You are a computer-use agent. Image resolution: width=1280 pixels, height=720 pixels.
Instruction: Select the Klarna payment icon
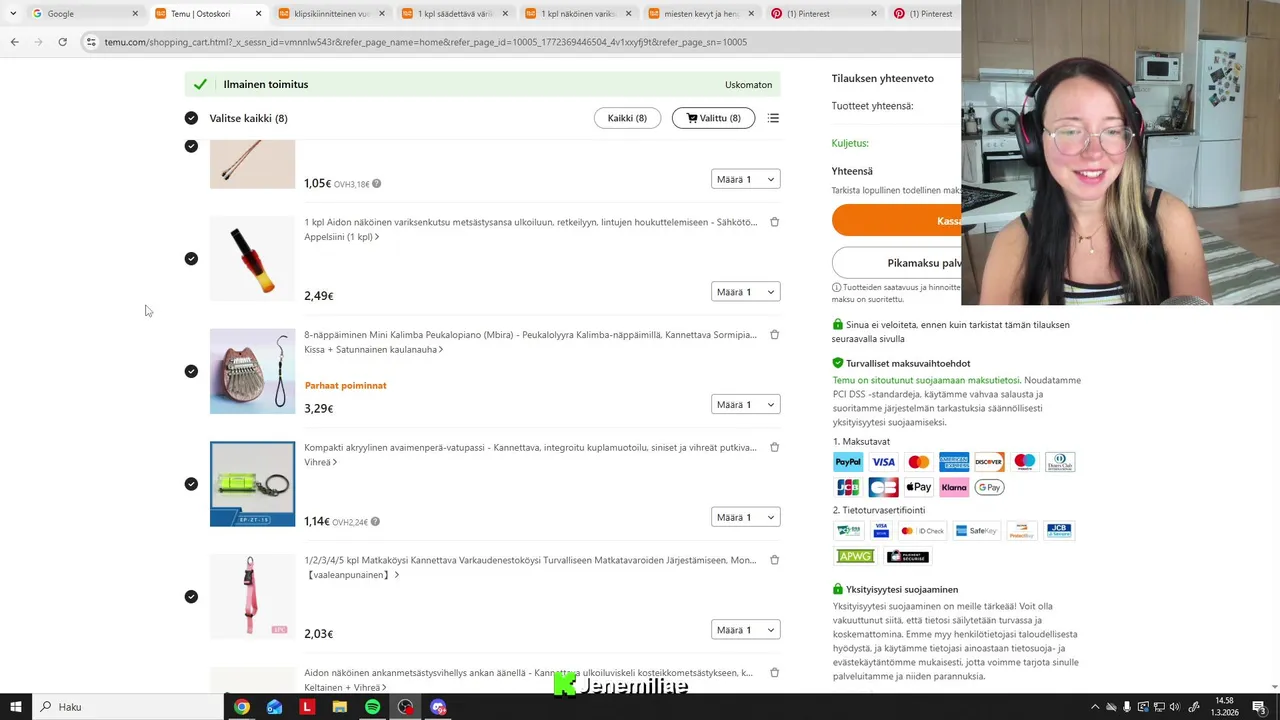click(954, 487)
